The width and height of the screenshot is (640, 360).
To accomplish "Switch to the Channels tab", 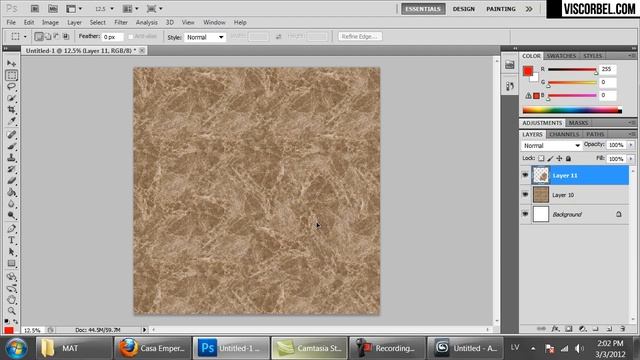I will point(564,134).
